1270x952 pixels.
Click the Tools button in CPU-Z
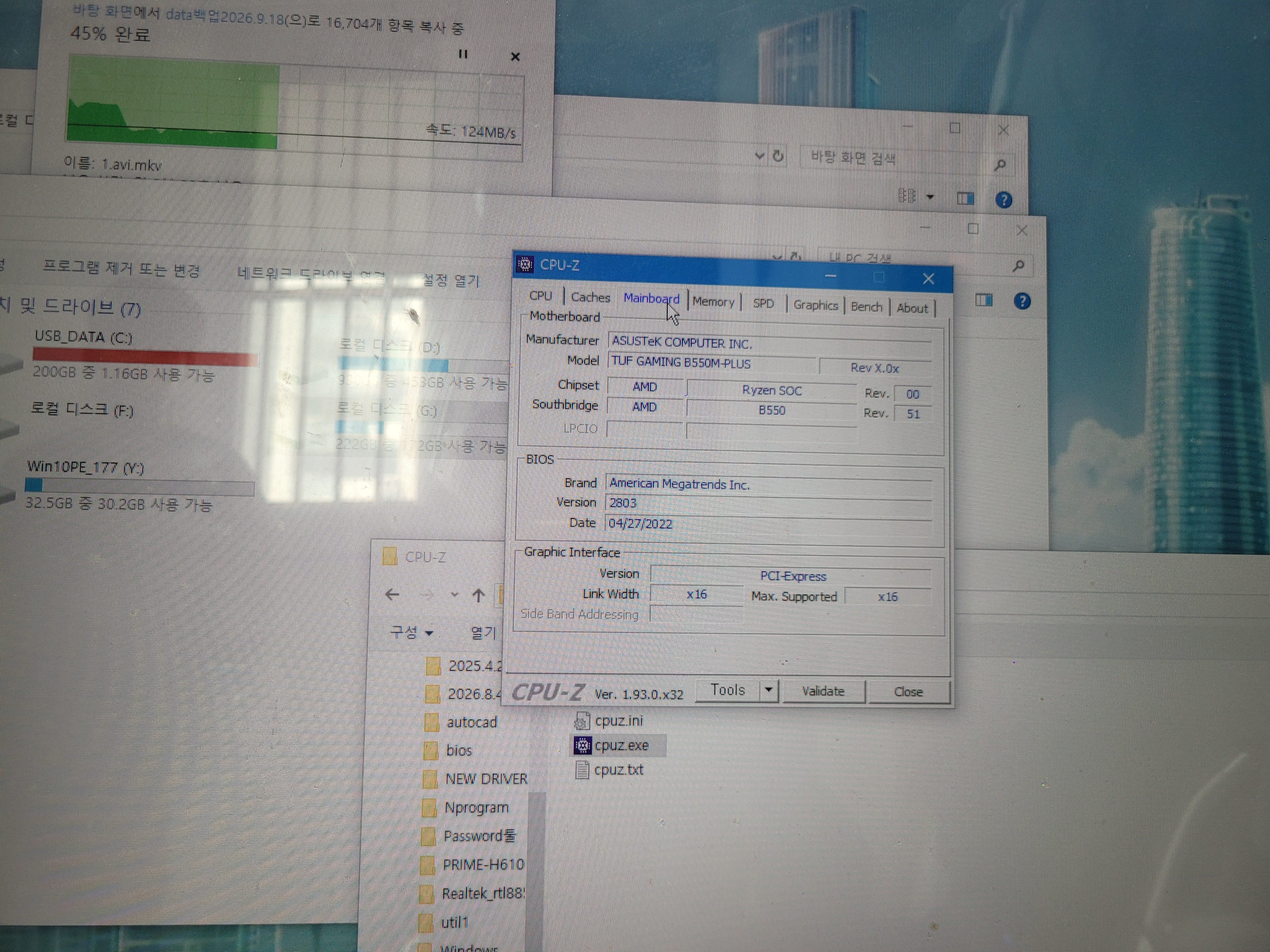pyautogui.click(x=727, y=690)
